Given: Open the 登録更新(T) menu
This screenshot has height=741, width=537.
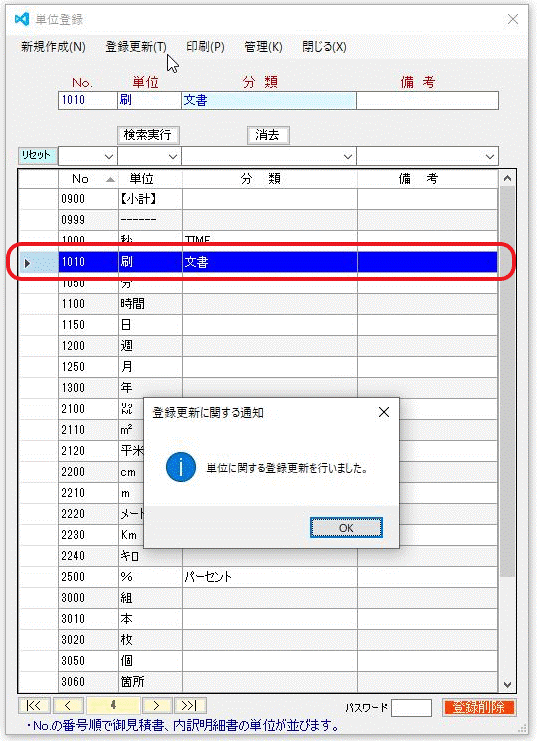Looking at the screenshot, I should click(136, 47).
